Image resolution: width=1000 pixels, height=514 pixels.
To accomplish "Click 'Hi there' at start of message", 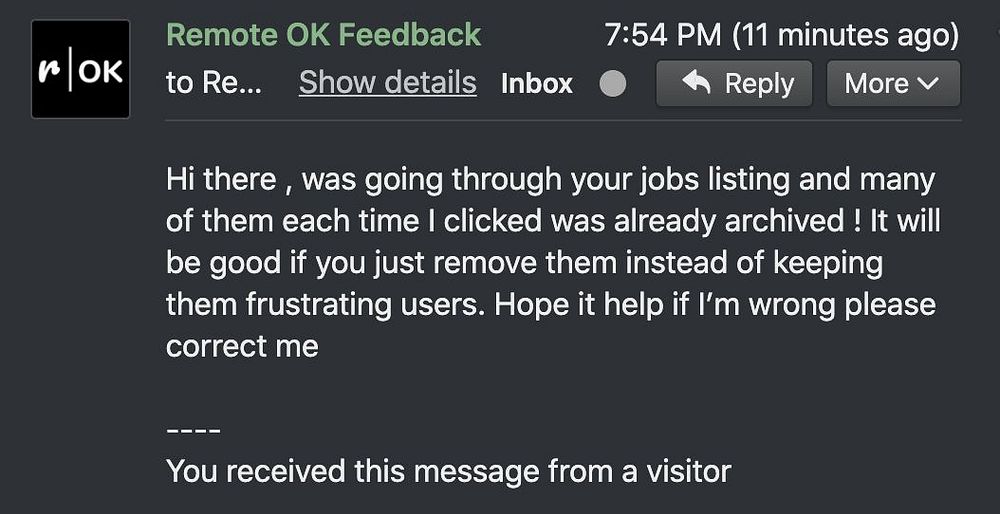I will click(x=221, y=180).
